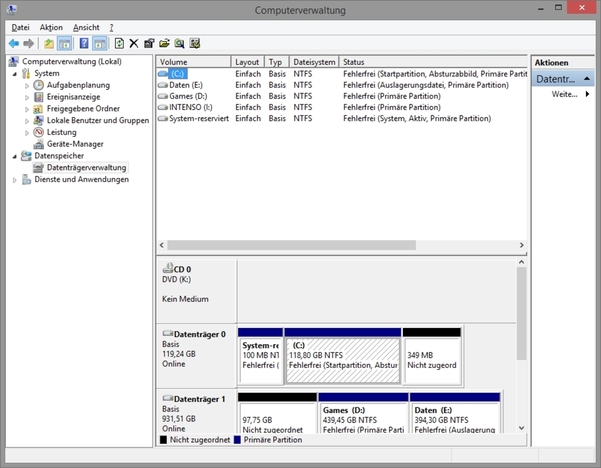Click the Forward arrow in the toolbar
Screen dimensions: 601x468
pyautogui.click(x=29, y=44)
